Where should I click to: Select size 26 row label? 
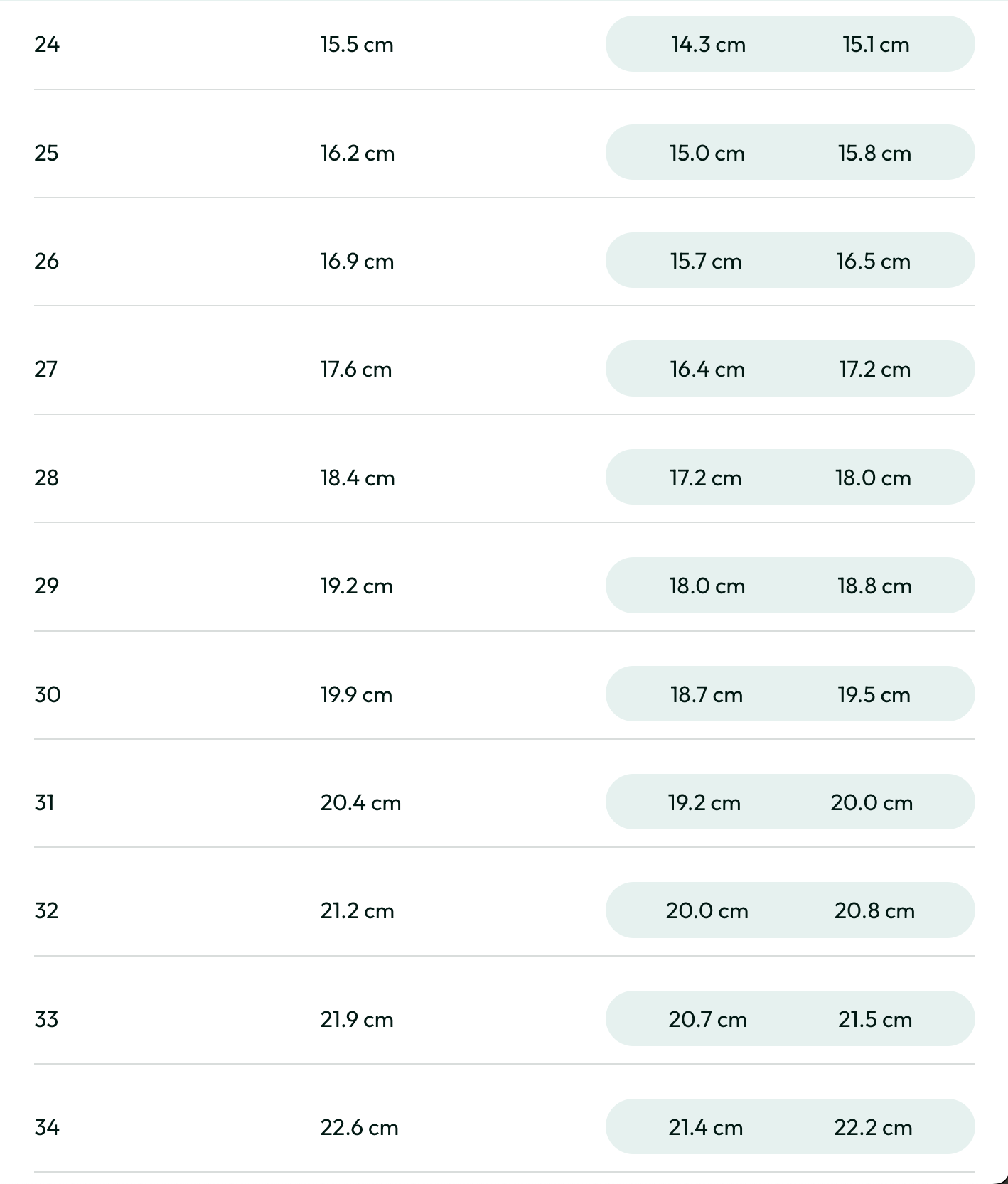(47, 262)
